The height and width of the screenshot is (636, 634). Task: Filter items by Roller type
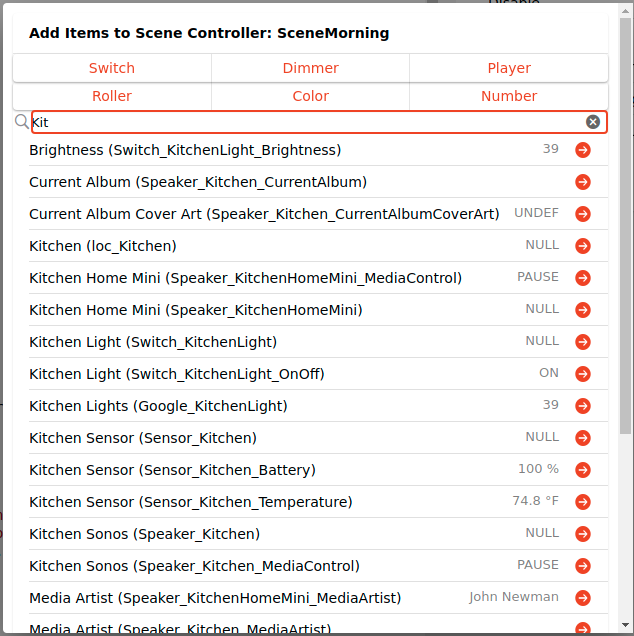112,96
